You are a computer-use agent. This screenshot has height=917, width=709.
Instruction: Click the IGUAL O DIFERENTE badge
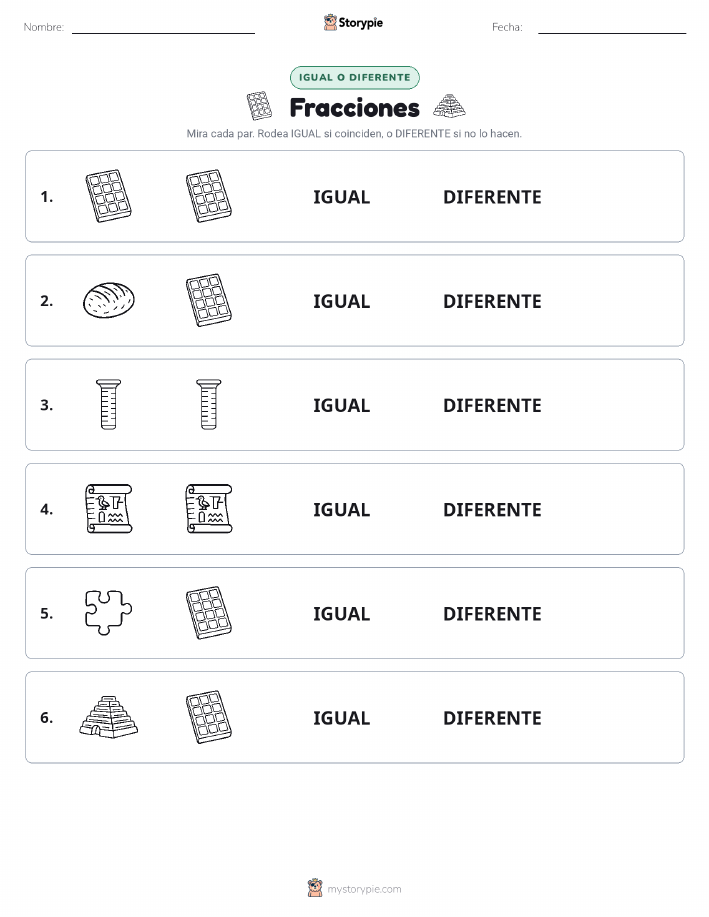tap(354, 77)
